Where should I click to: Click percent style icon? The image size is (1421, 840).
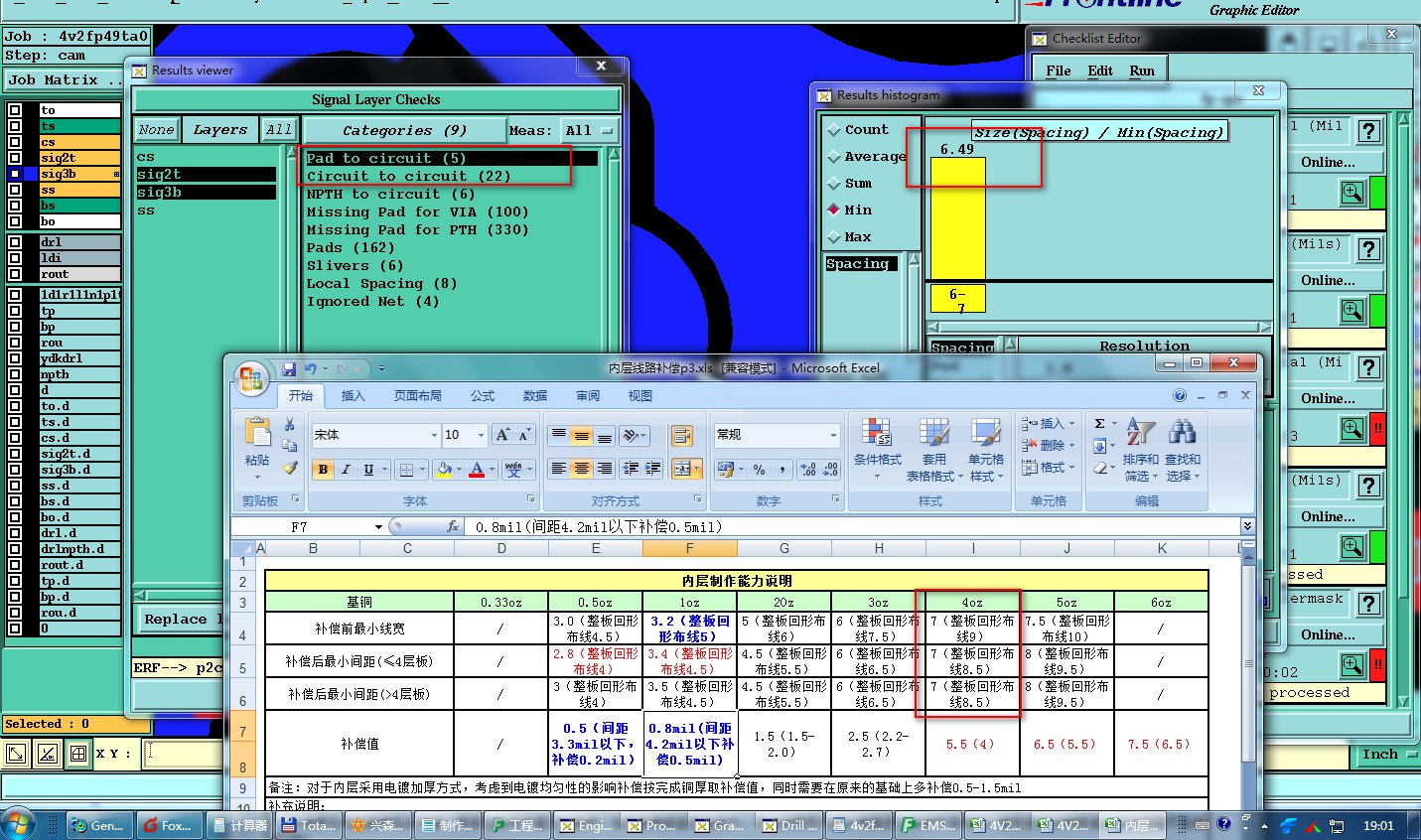[x=760, y=470]
